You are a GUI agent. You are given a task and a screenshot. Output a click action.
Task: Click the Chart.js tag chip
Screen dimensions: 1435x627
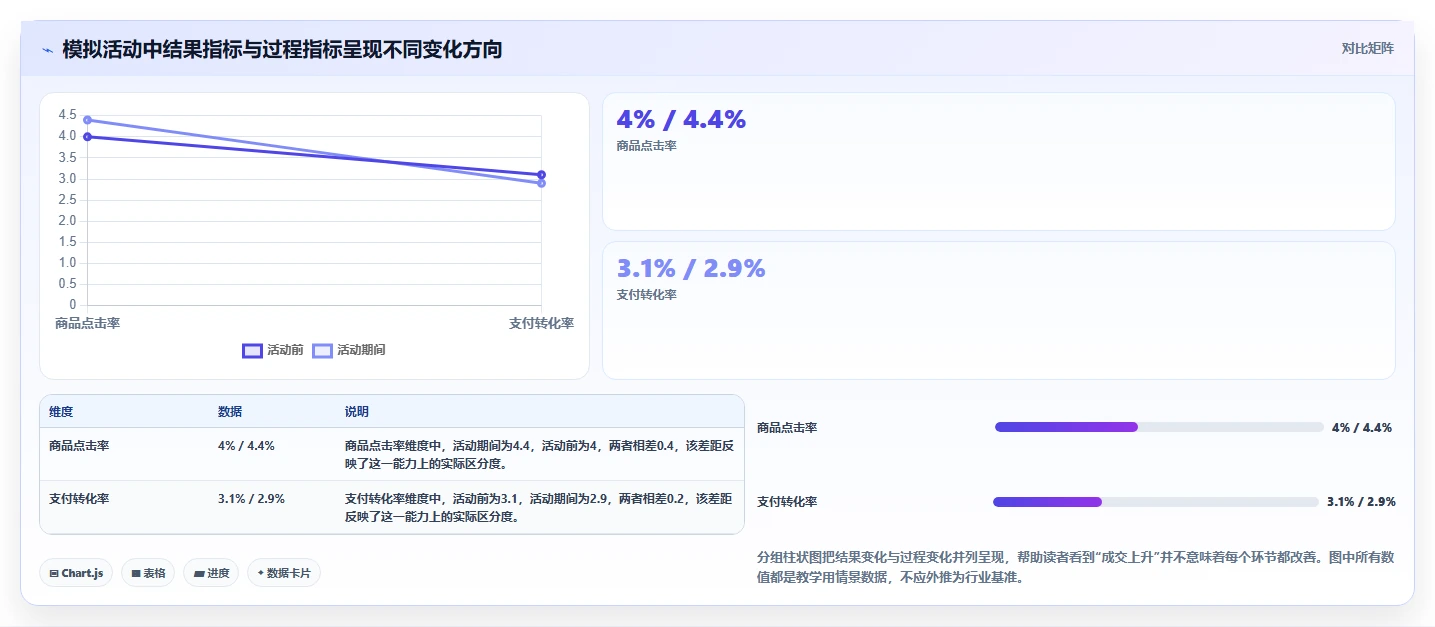click(x=77, y=573)
